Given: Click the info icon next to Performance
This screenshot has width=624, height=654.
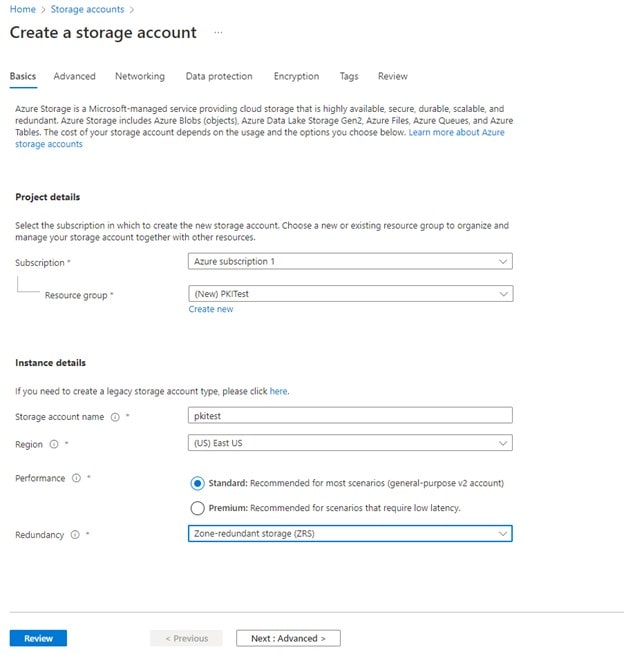Looking at the screenshot, I should (76, 479).
